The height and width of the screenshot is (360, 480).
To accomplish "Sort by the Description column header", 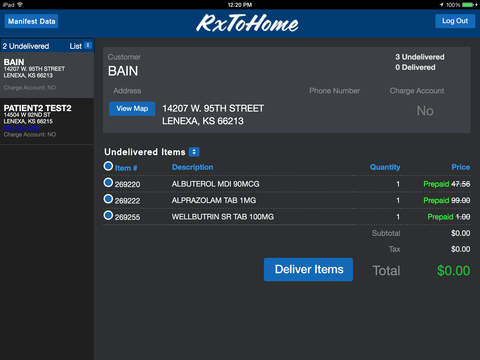I will point(192,167).
